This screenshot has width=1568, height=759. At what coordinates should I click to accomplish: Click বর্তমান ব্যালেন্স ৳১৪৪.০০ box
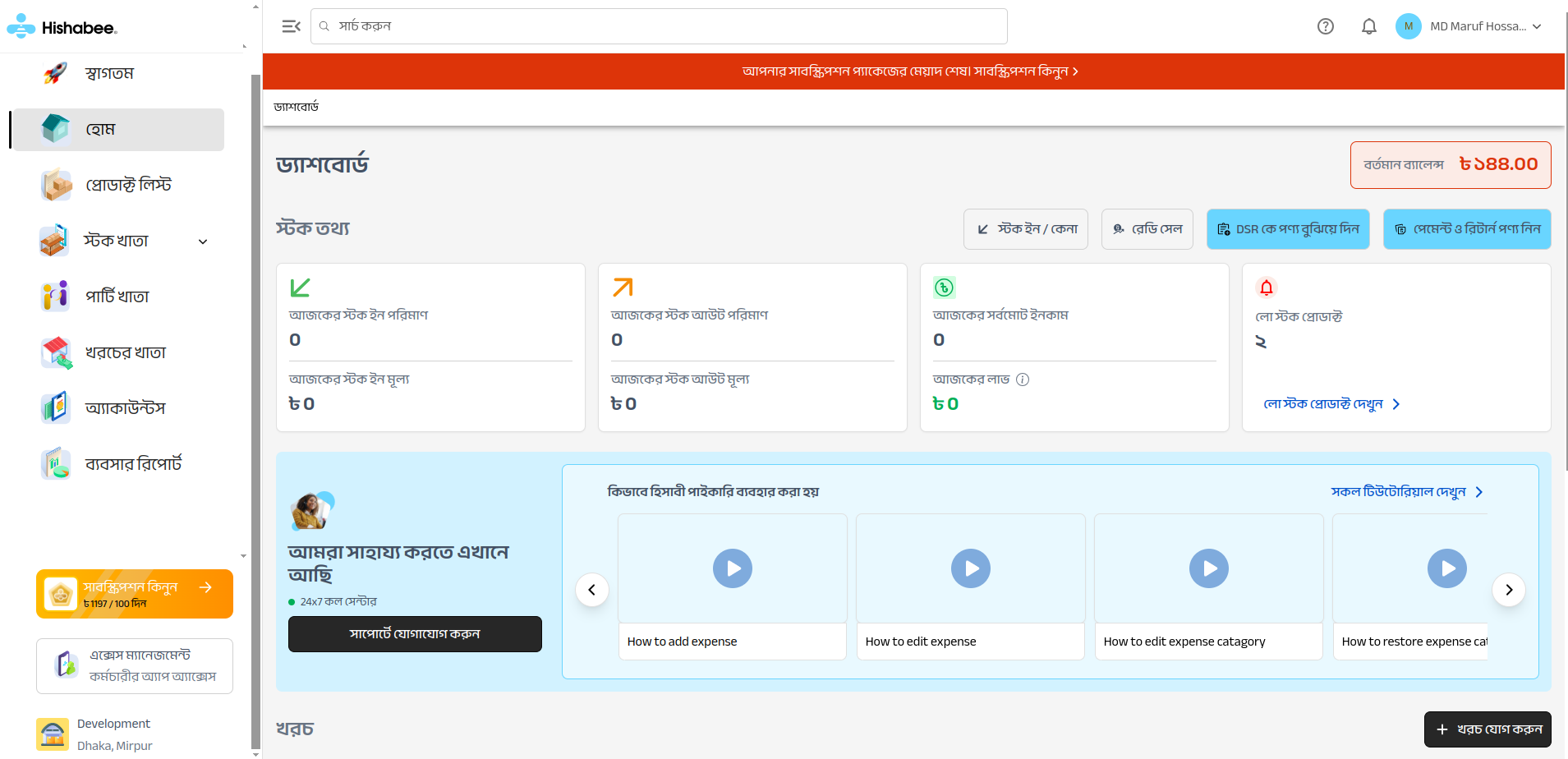click(1451, 165)
